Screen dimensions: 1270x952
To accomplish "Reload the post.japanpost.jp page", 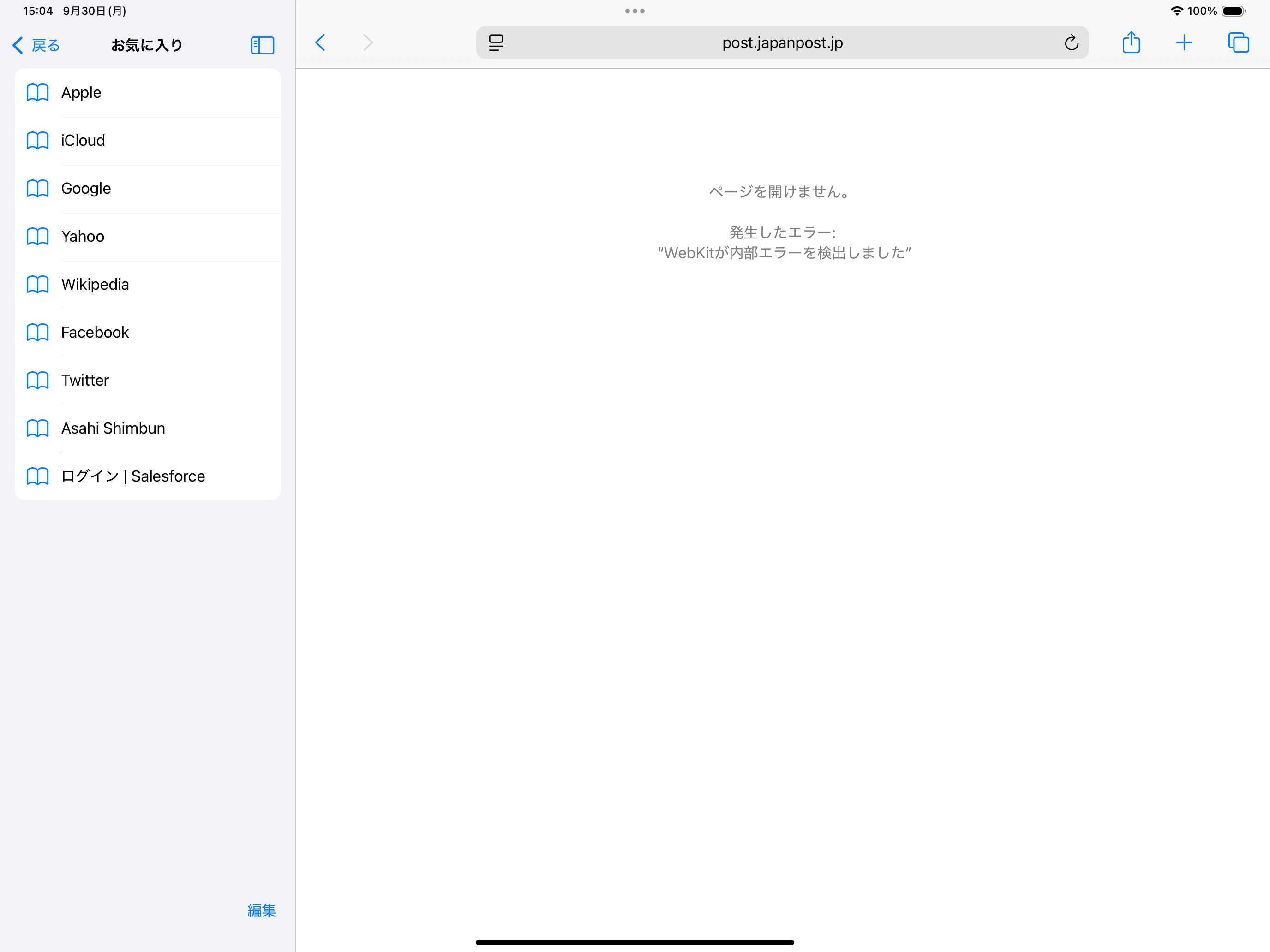I will (x=1072, y=42).
